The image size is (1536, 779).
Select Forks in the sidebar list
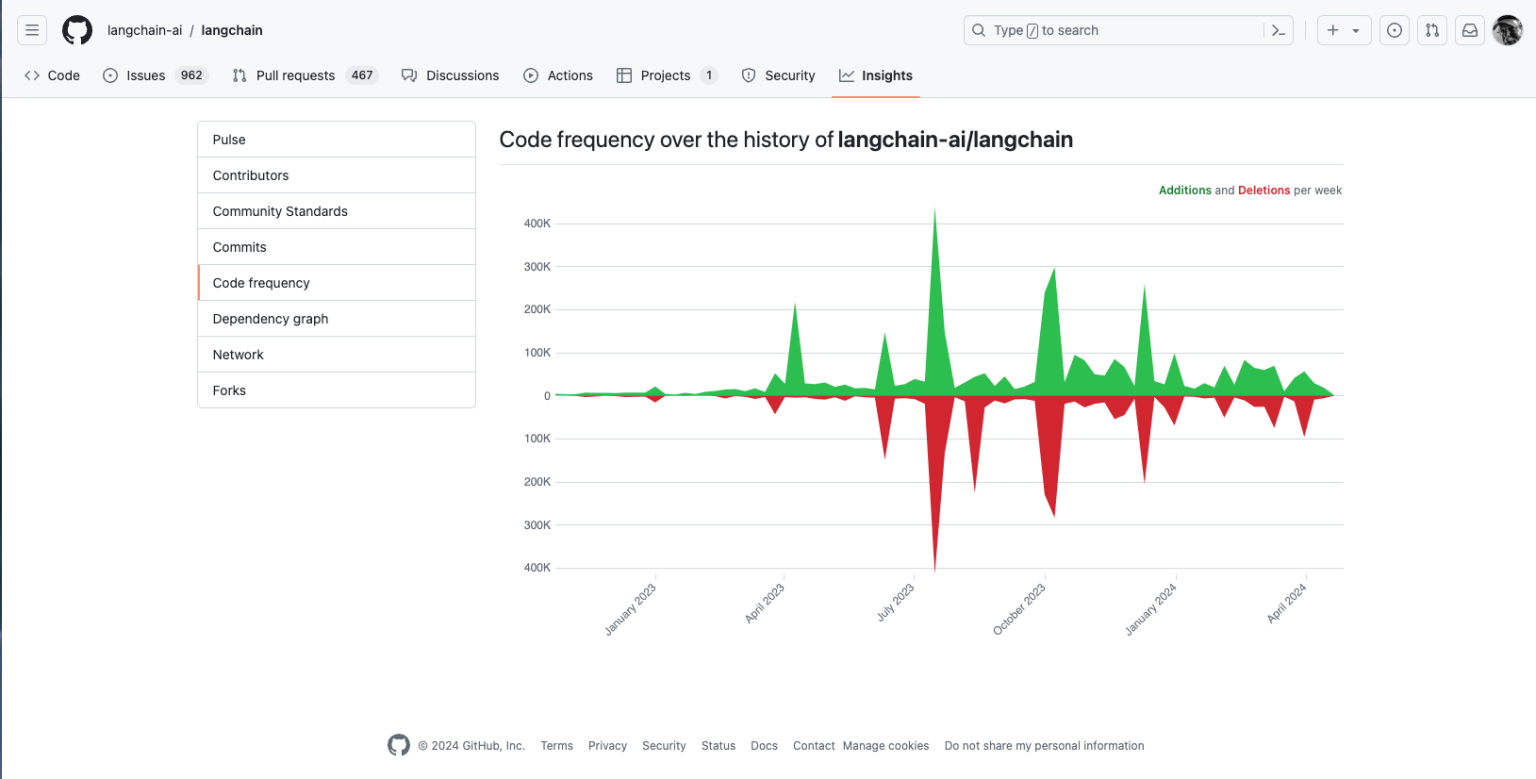pyautogui.click(x=229, y=390)
